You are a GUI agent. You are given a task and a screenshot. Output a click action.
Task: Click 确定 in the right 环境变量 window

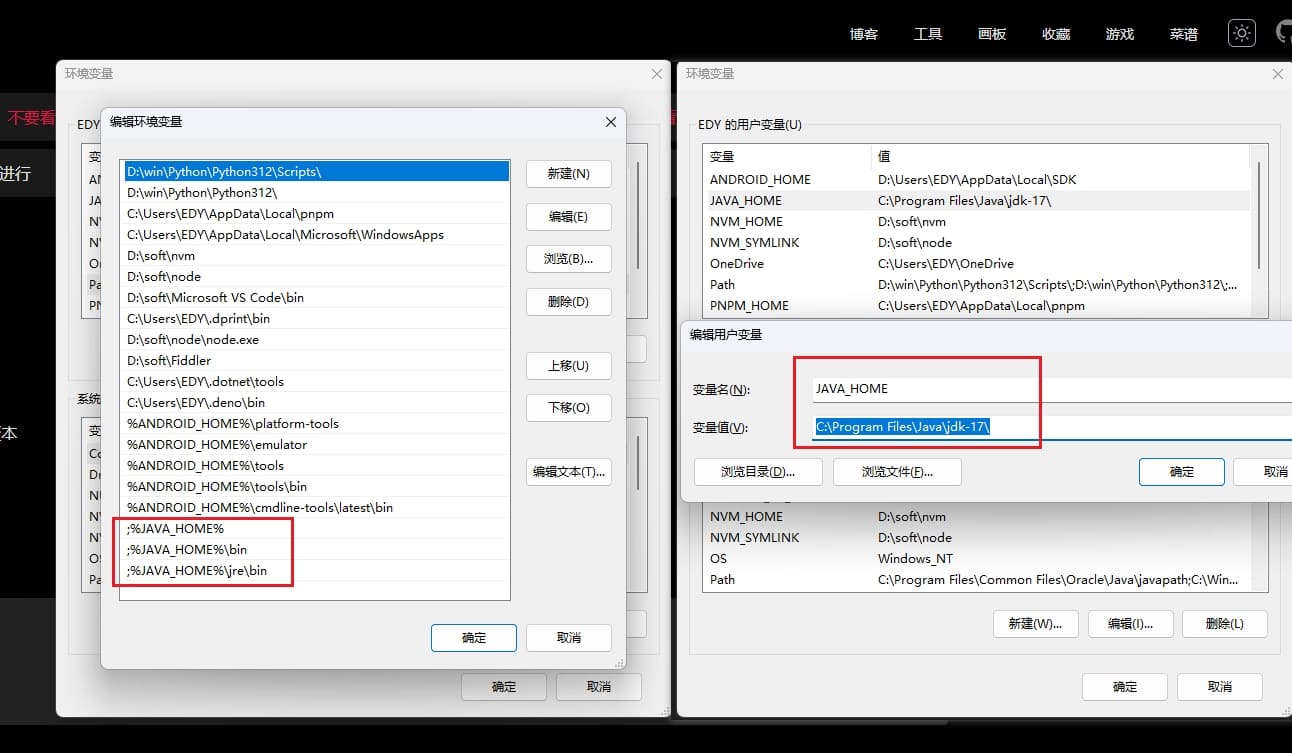[1125, 686]
